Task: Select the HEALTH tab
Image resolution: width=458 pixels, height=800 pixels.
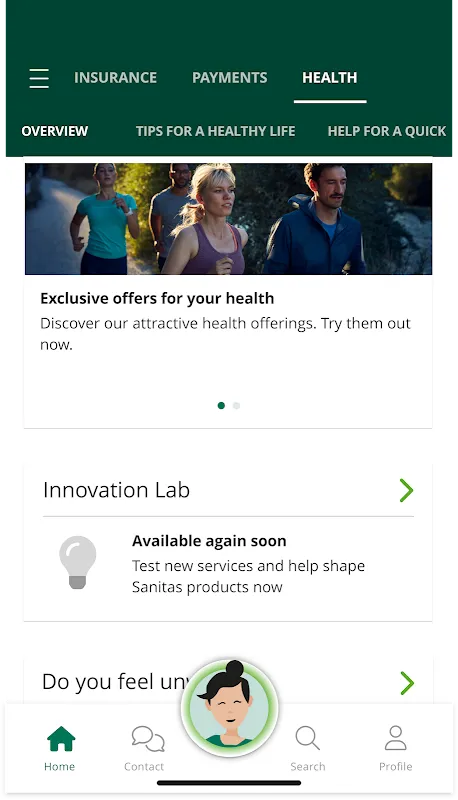Action: tap(329, 78)
